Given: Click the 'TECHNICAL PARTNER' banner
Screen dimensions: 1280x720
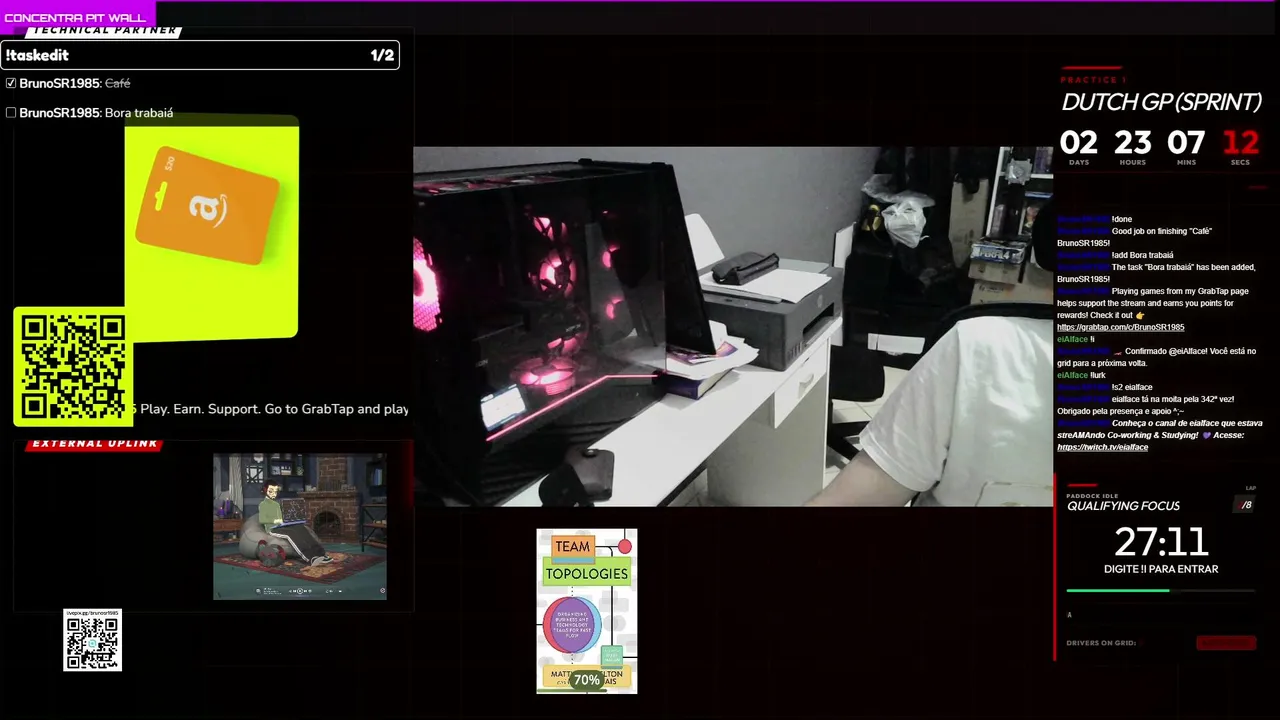Looking at the screenshot, I should point(104,31).
